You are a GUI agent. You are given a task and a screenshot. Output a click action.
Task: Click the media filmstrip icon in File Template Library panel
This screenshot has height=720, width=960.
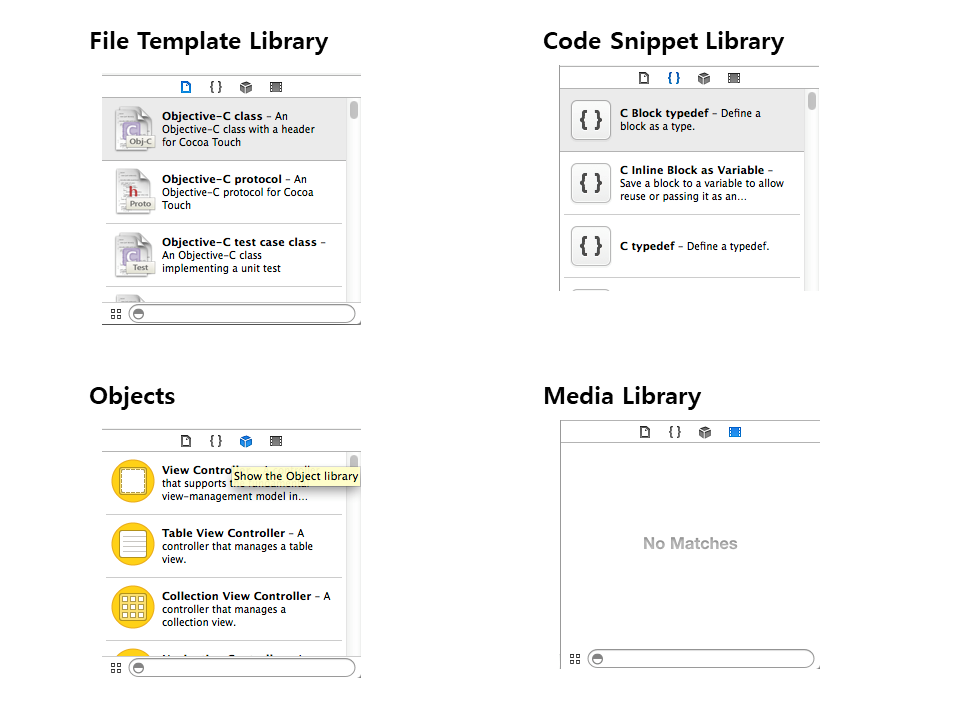click(276, 87)
